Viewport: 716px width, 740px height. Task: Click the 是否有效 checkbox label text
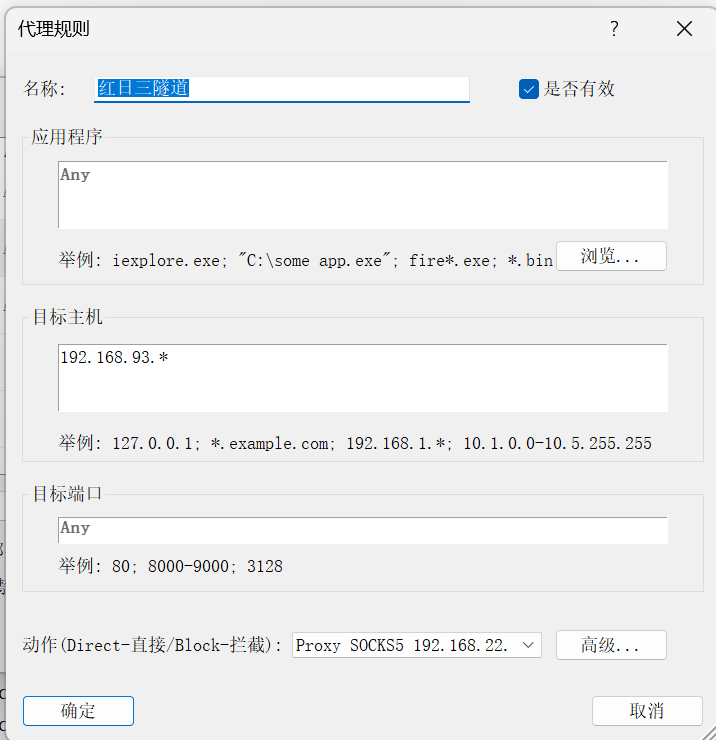[579, 89]
